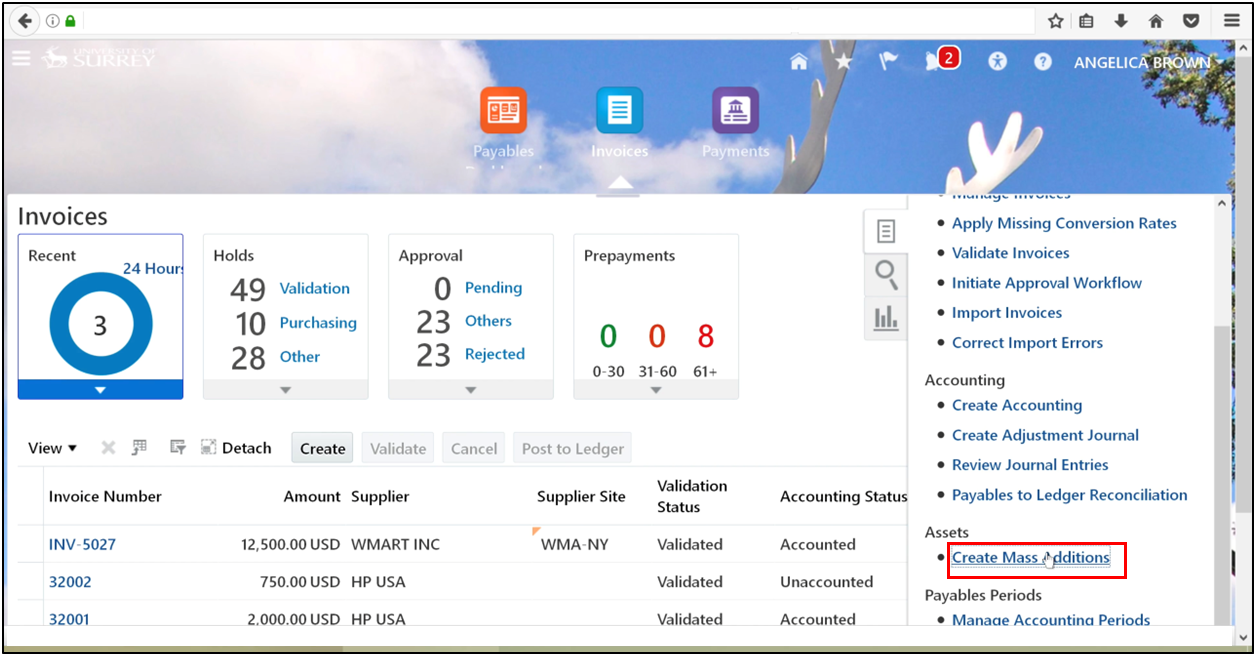Expand the Holds card arrow

tap(285, 390)
